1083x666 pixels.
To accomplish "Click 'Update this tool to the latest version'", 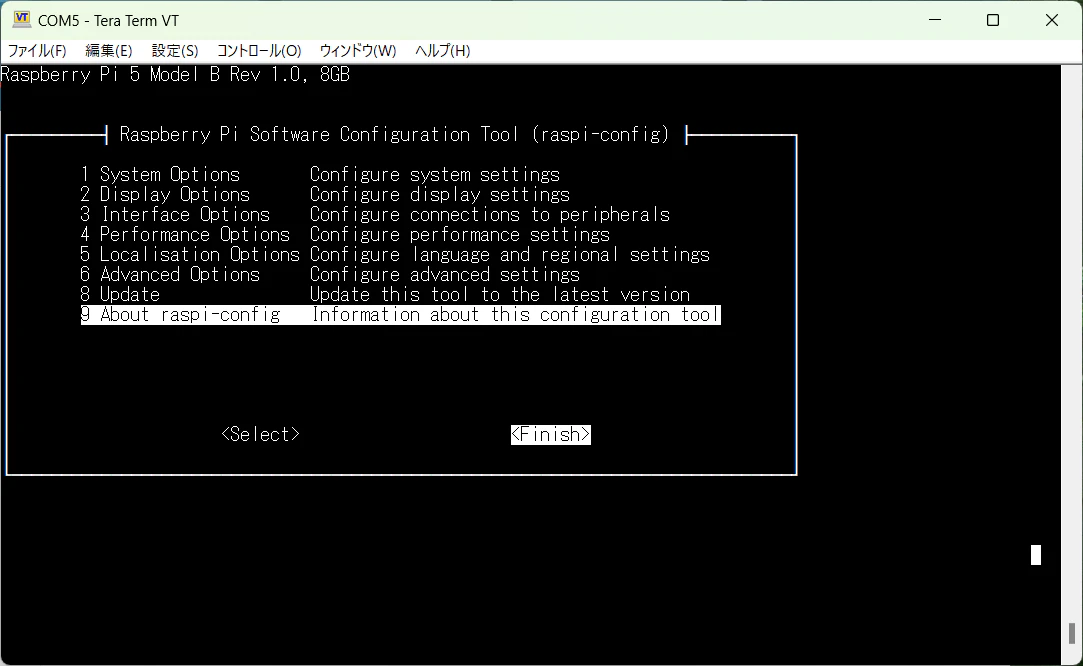I will click(x=499, y=294).
